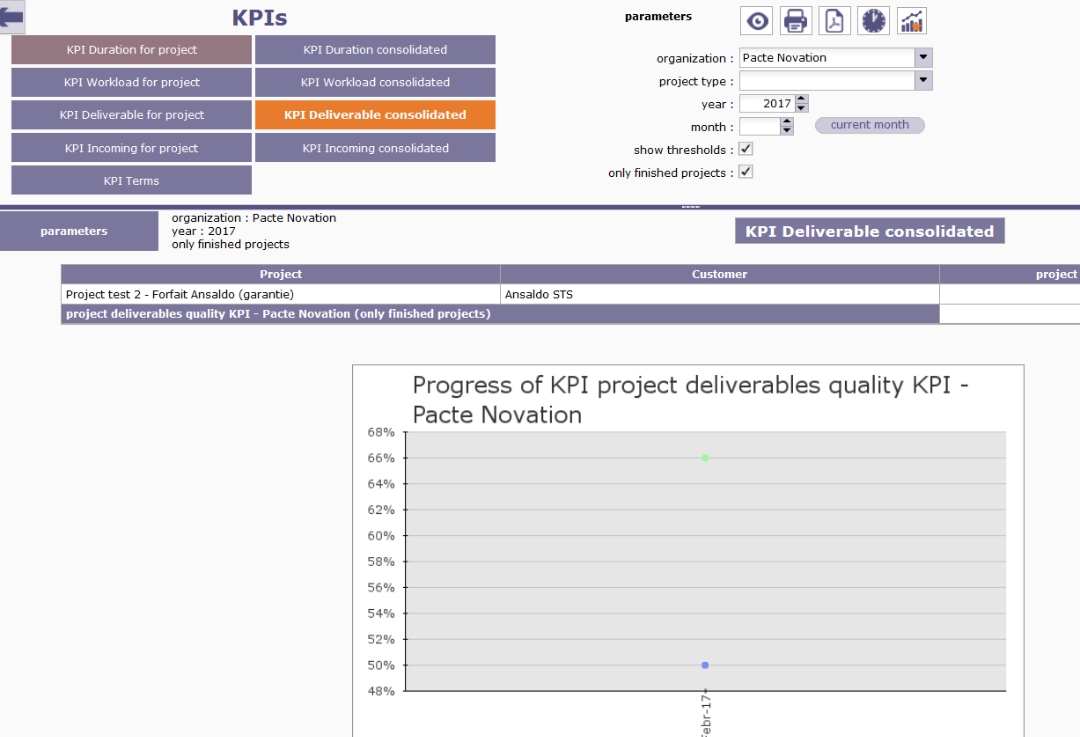Print the report with the printer icon
The height and width of the screenshot is (737, 1080).
coord(796,21)
